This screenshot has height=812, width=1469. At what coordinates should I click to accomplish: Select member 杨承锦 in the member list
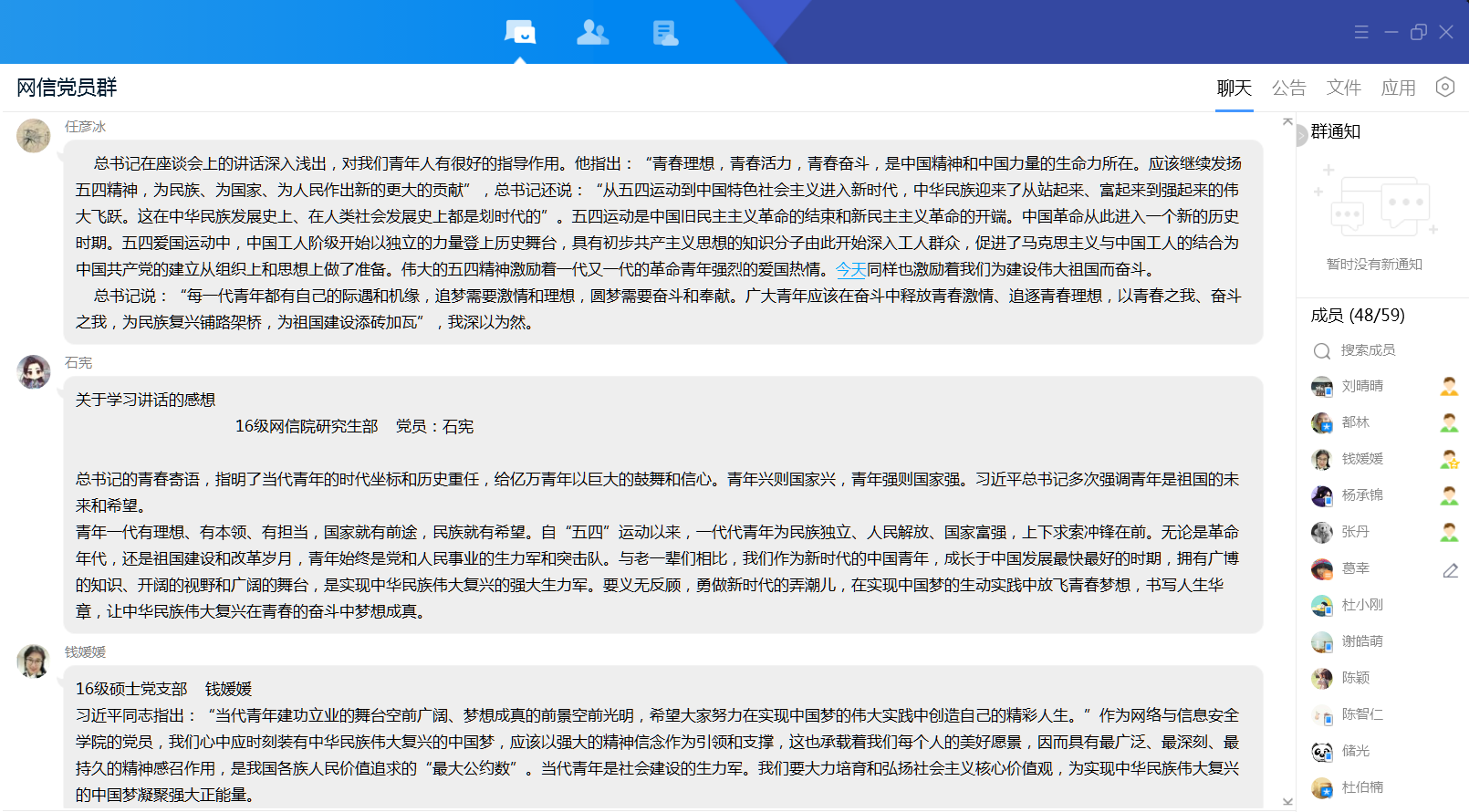(1361, 495)
